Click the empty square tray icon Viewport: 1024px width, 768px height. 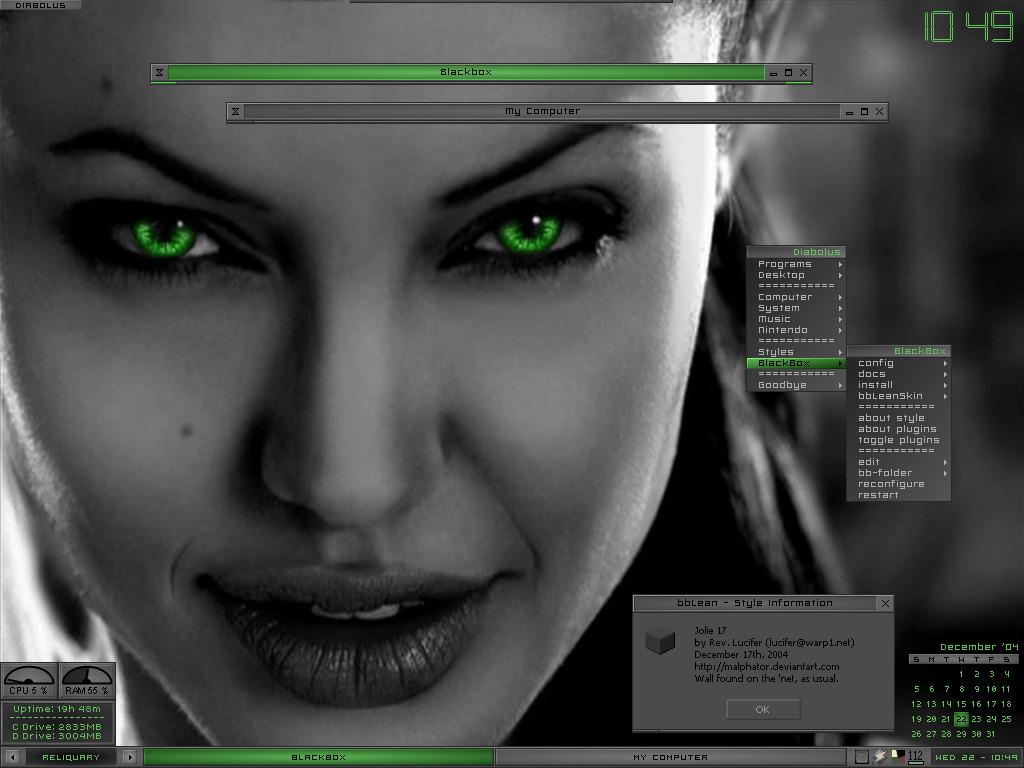[x=862, y=757]
